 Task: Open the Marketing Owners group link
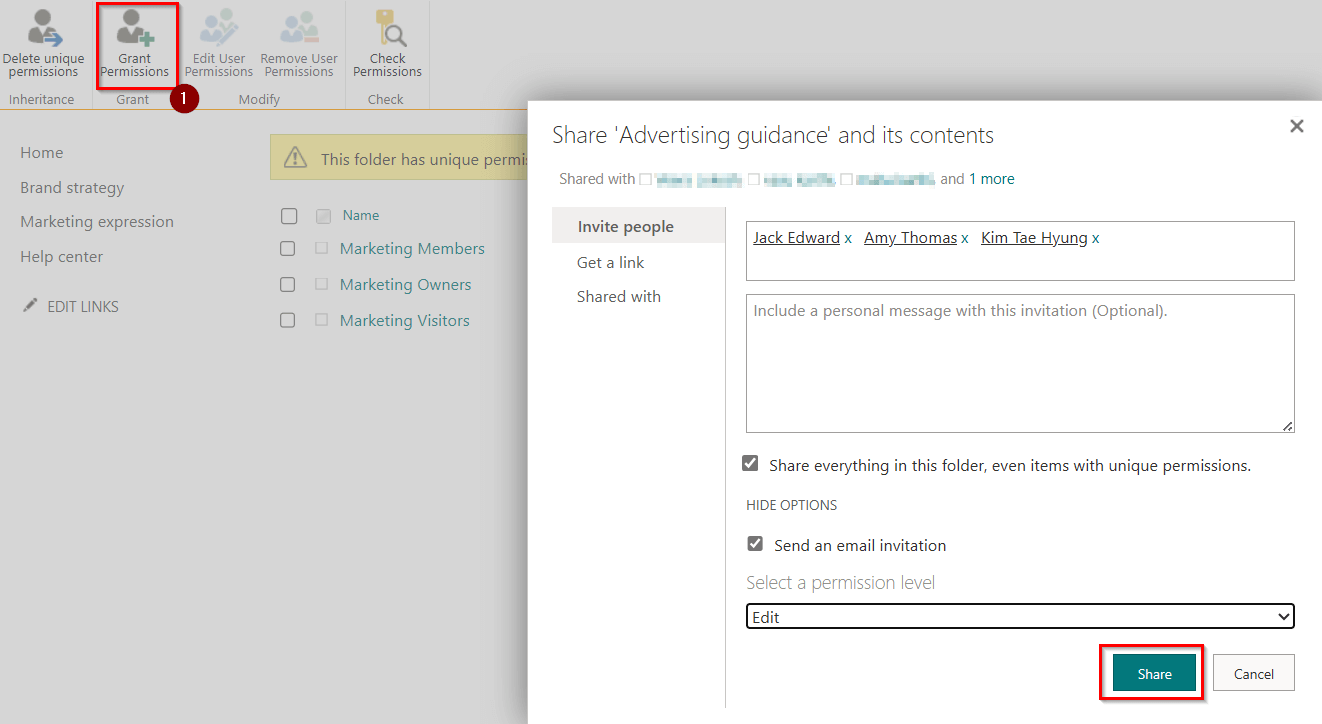[405, 285]
